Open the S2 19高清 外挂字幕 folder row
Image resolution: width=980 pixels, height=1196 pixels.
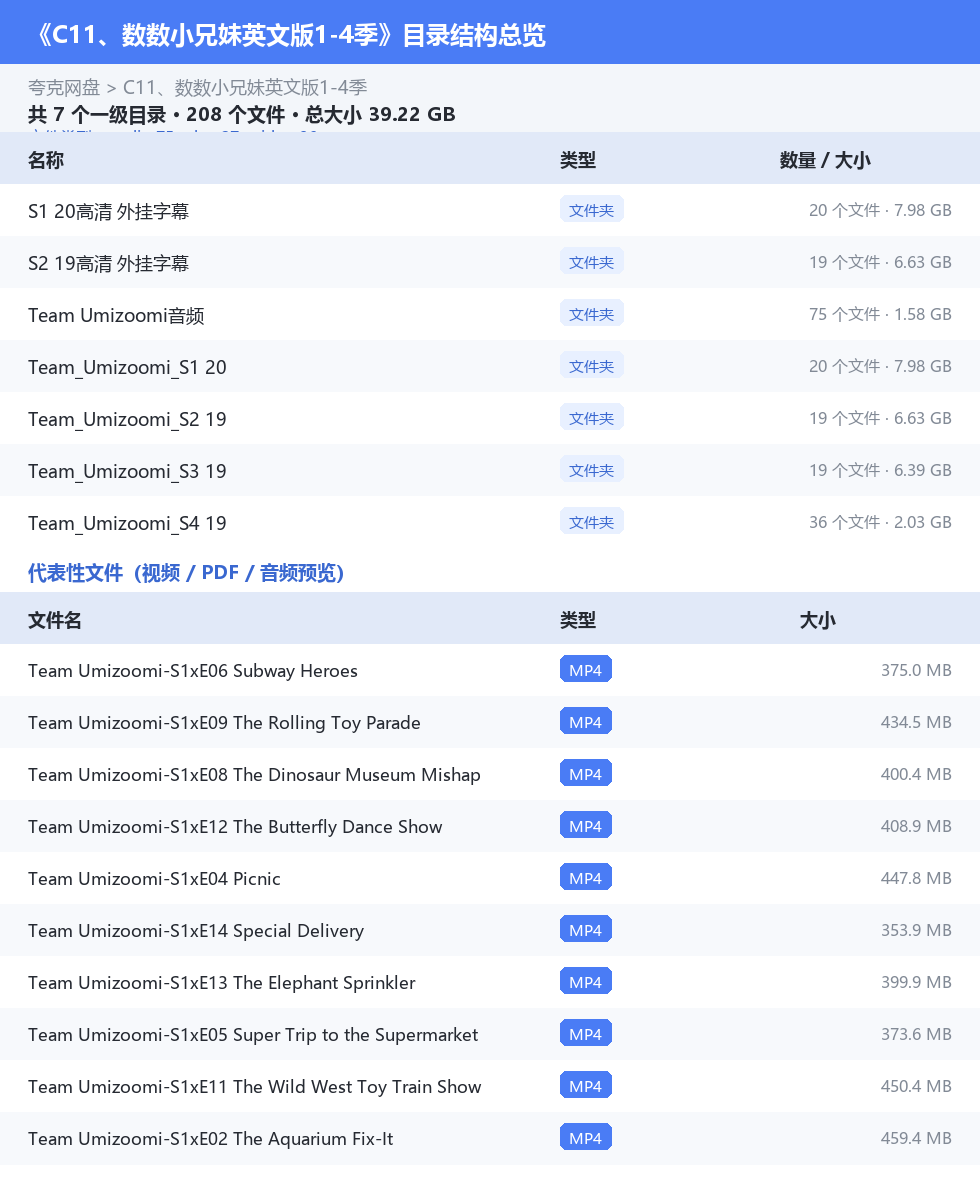[490, 262]
